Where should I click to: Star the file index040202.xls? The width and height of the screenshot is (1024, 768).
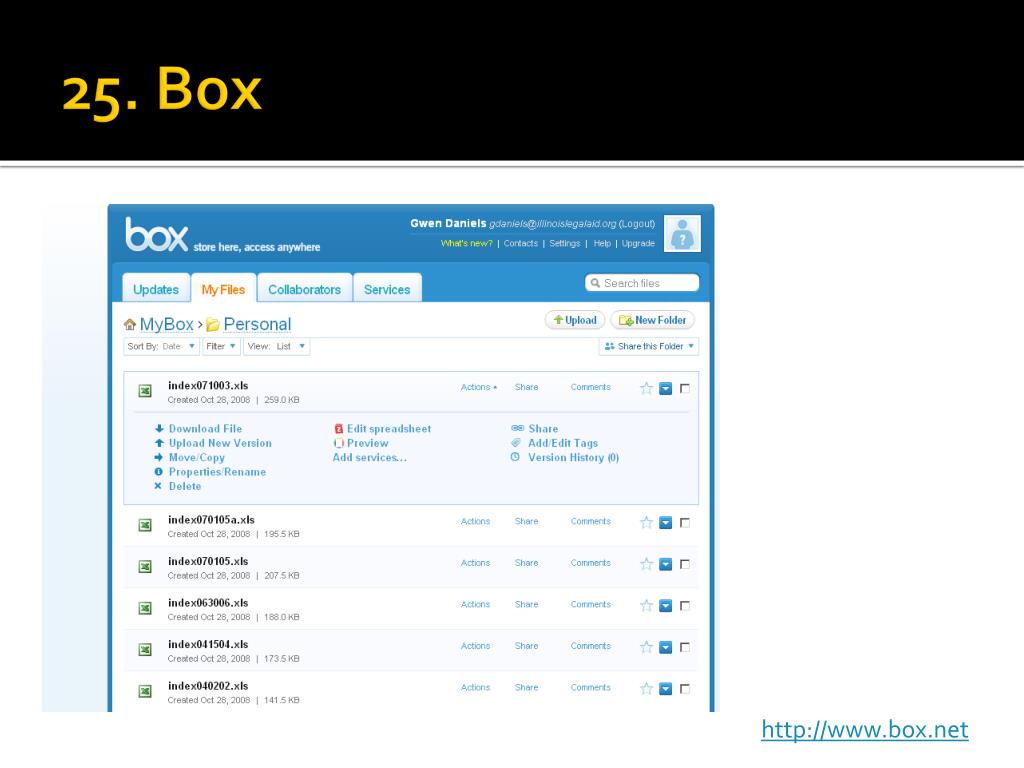[646, 688]
